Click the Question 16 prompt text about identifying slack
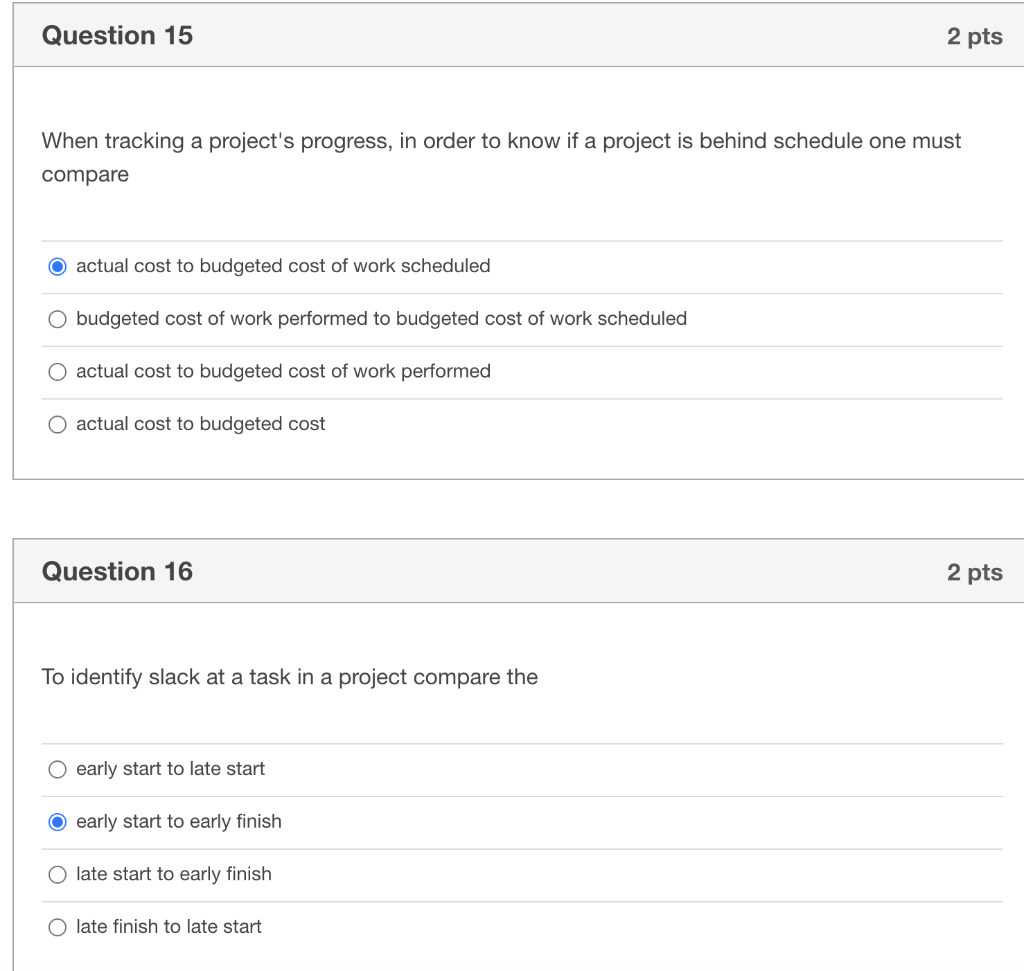 (x=288, y=677)
